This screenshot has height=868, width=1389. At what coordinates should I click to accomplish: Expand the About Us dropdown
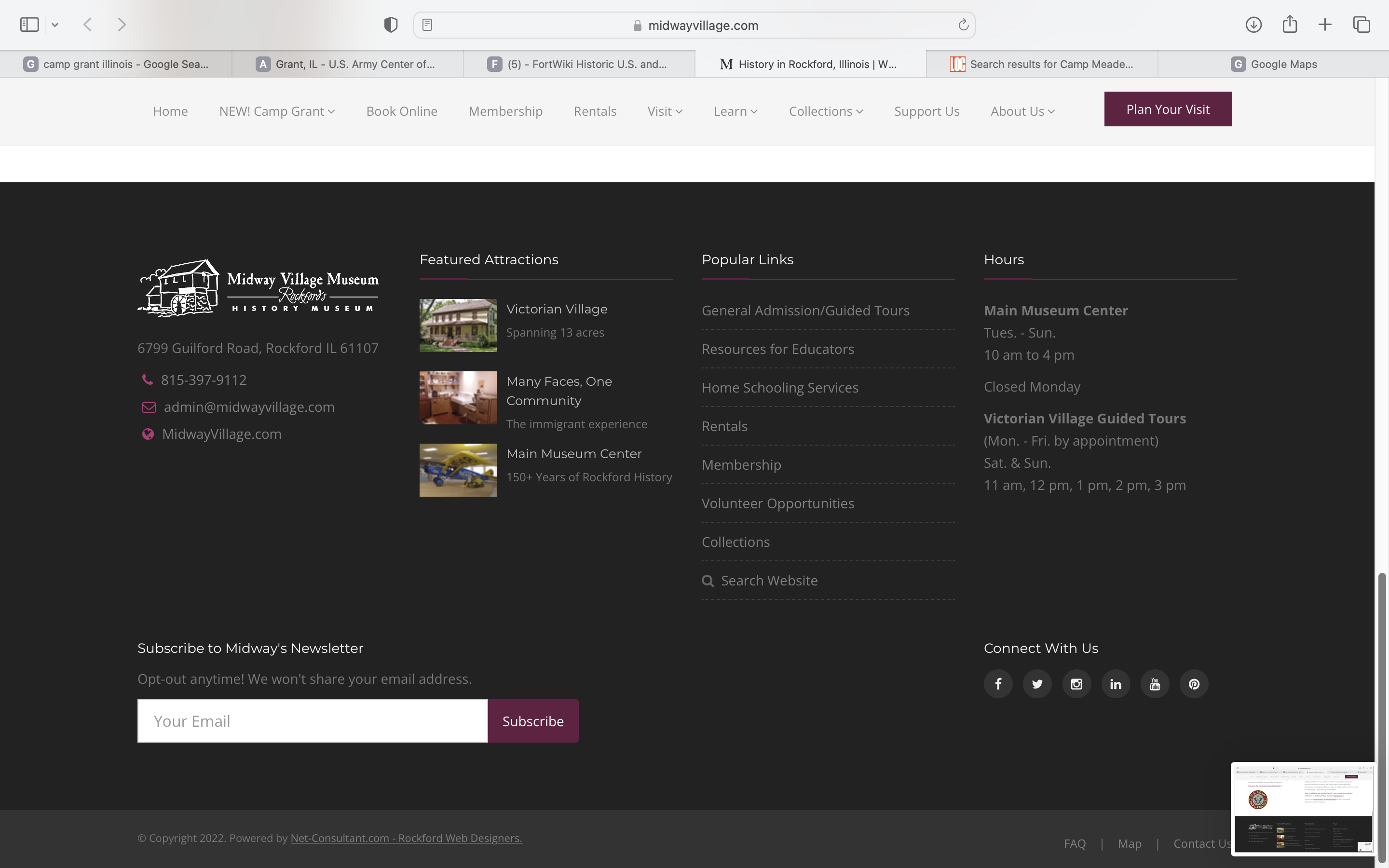coord(1022,111)
